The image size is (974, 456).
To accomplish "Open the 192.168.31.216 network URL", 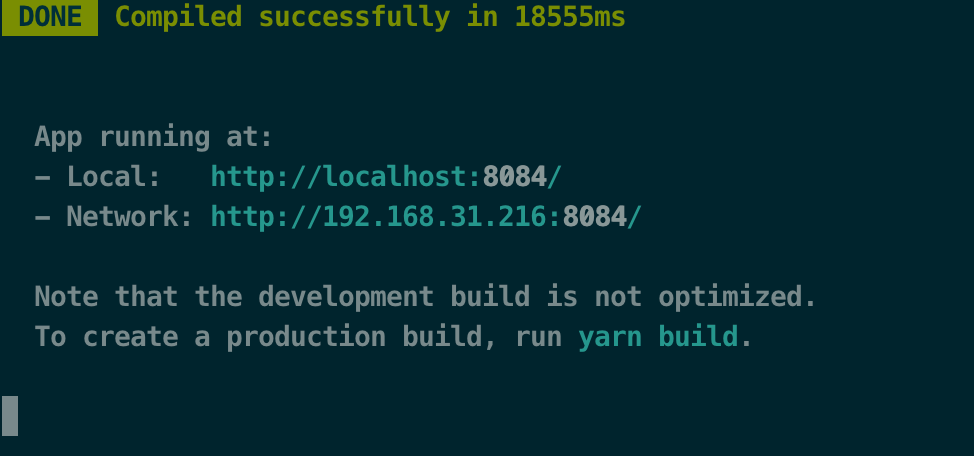I will (x=426, y=216).
